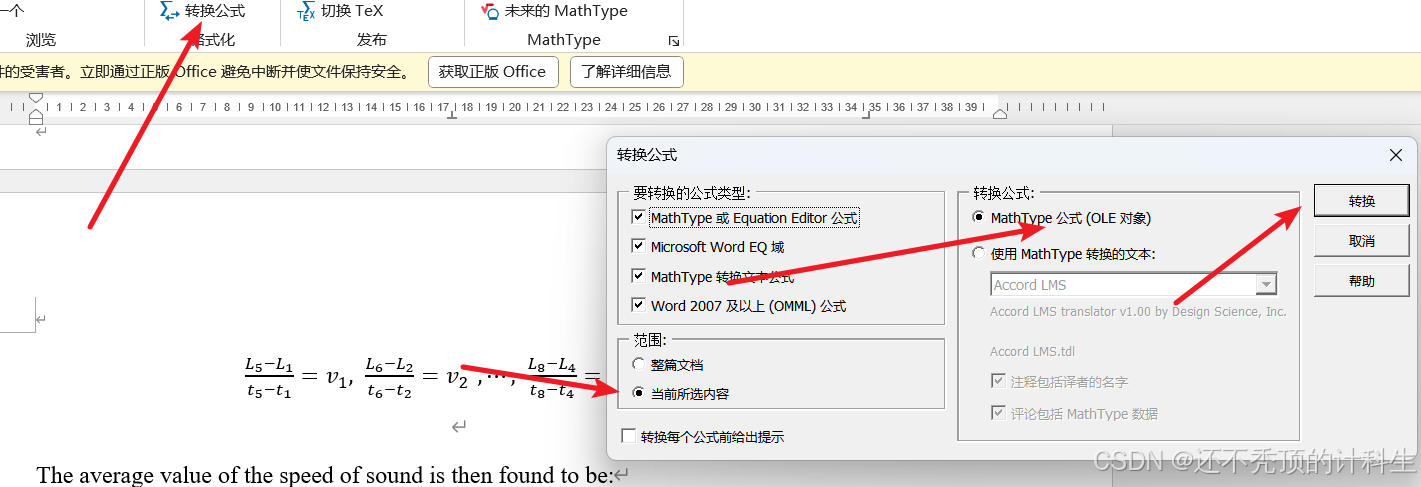1421x487 pixels.
Task: Select 当前所选内容 range option
Action: pyautogui.click(x=640, y=393)
